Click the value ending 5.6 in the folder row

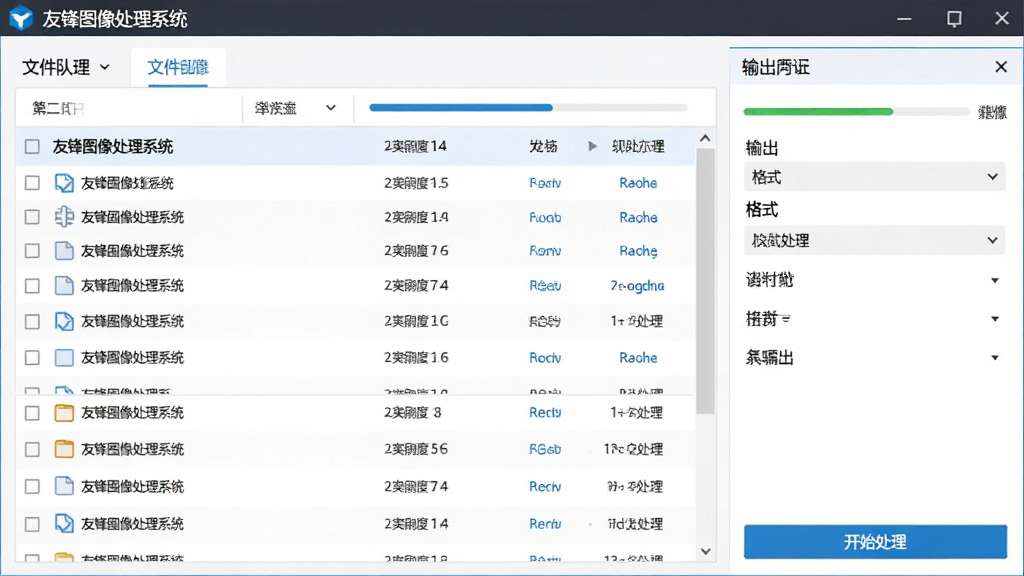pos(415,449)
